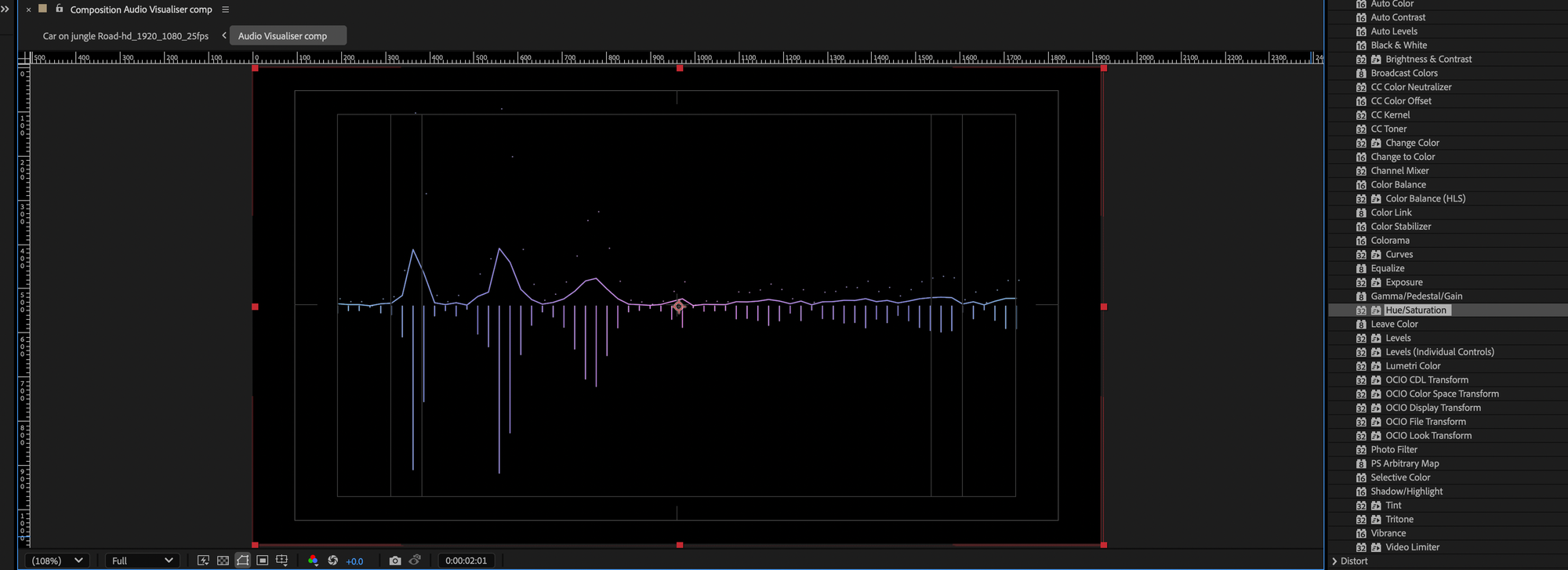
Task: Click the current time 0:00:02:01 display
Action: point(466,561)
